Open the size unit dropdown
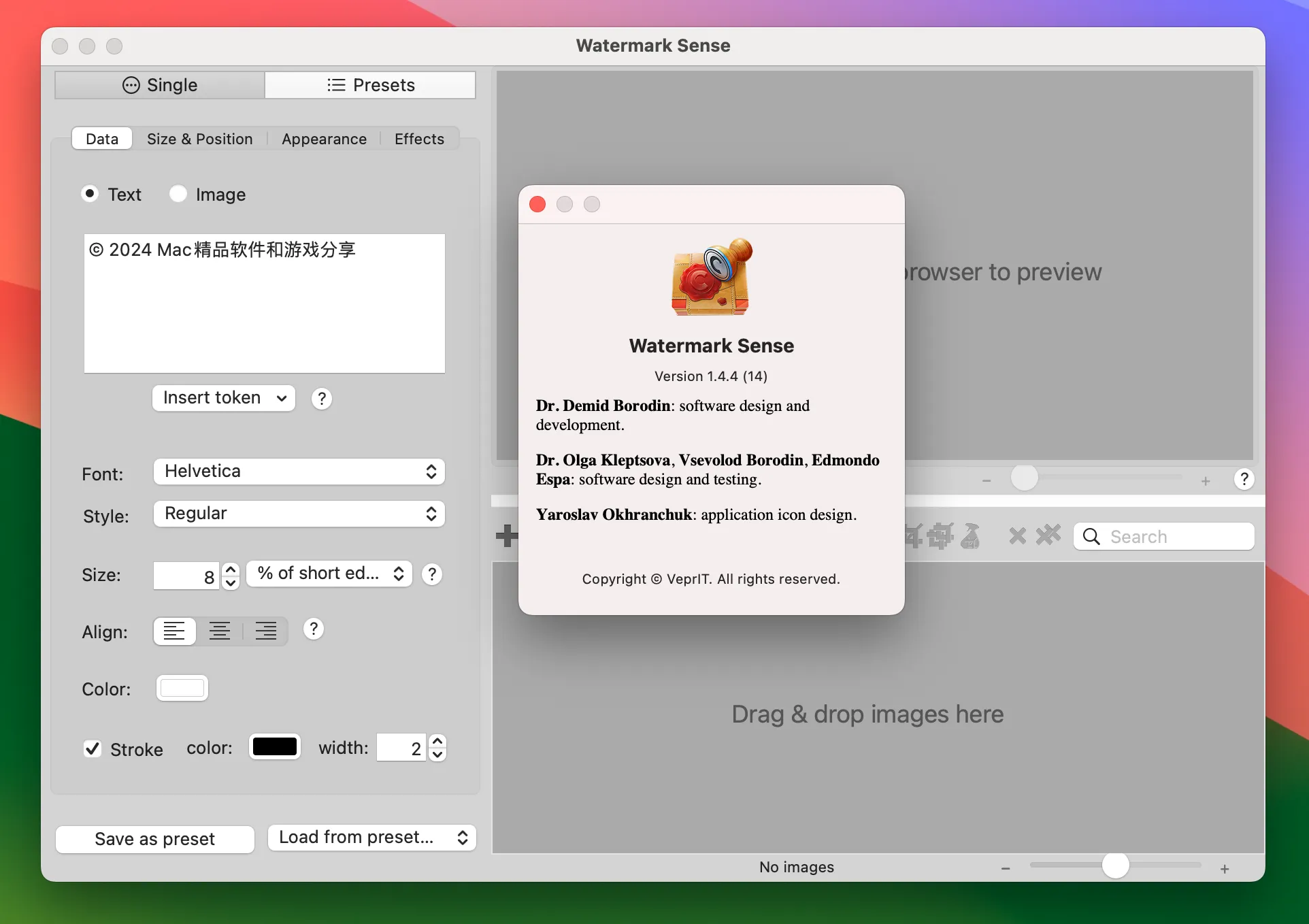The height and width of the screenshot is (924, 1309). [329, 574]
